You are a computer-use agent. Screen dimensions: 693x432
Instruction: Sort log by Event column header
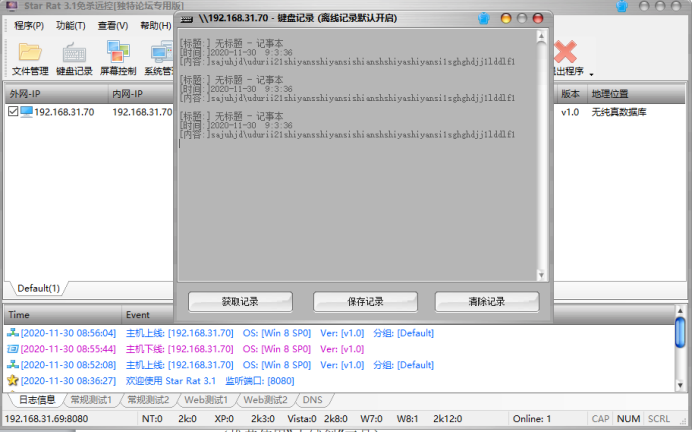coord(148,315)
